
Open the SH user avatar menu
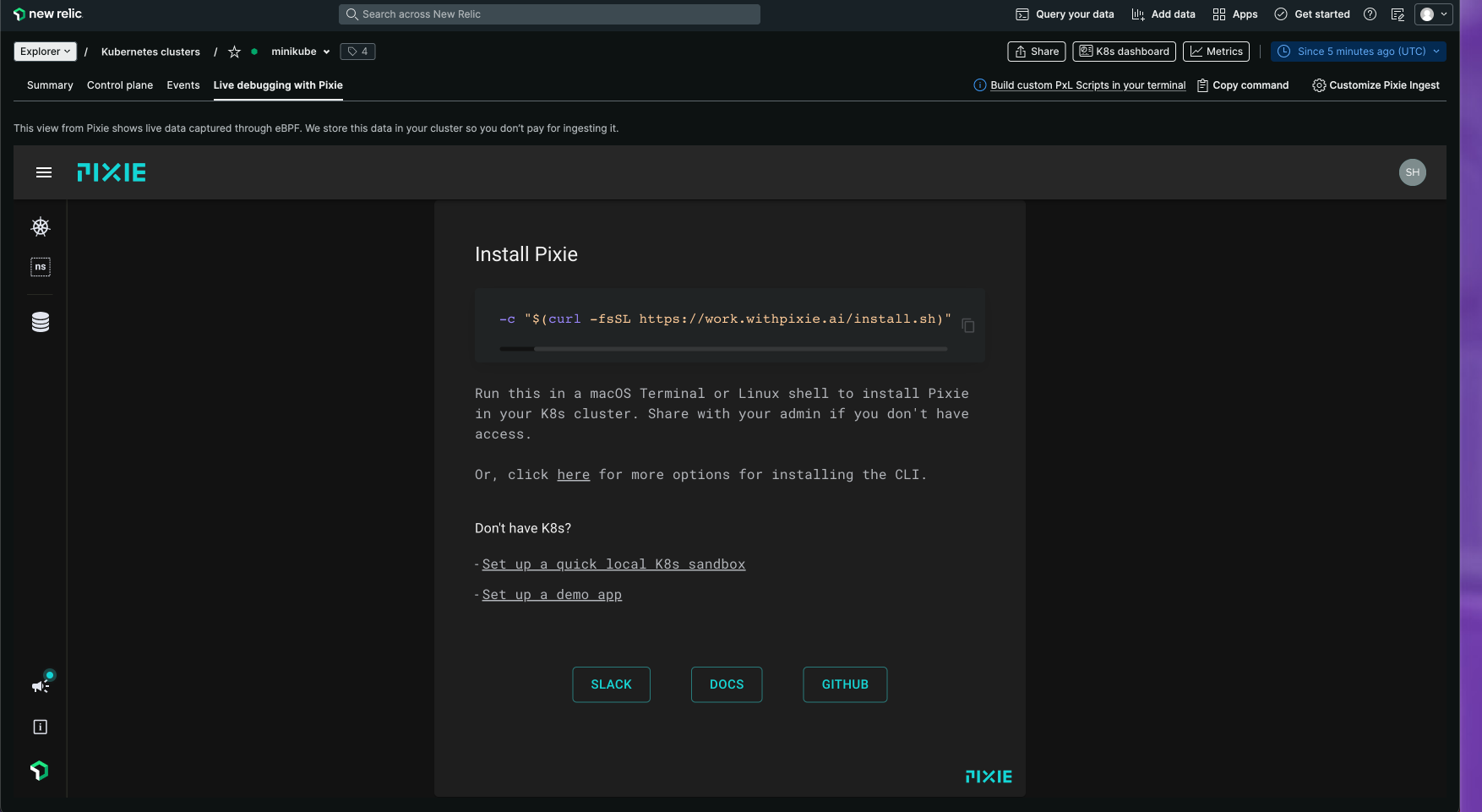pos(1413,172)
